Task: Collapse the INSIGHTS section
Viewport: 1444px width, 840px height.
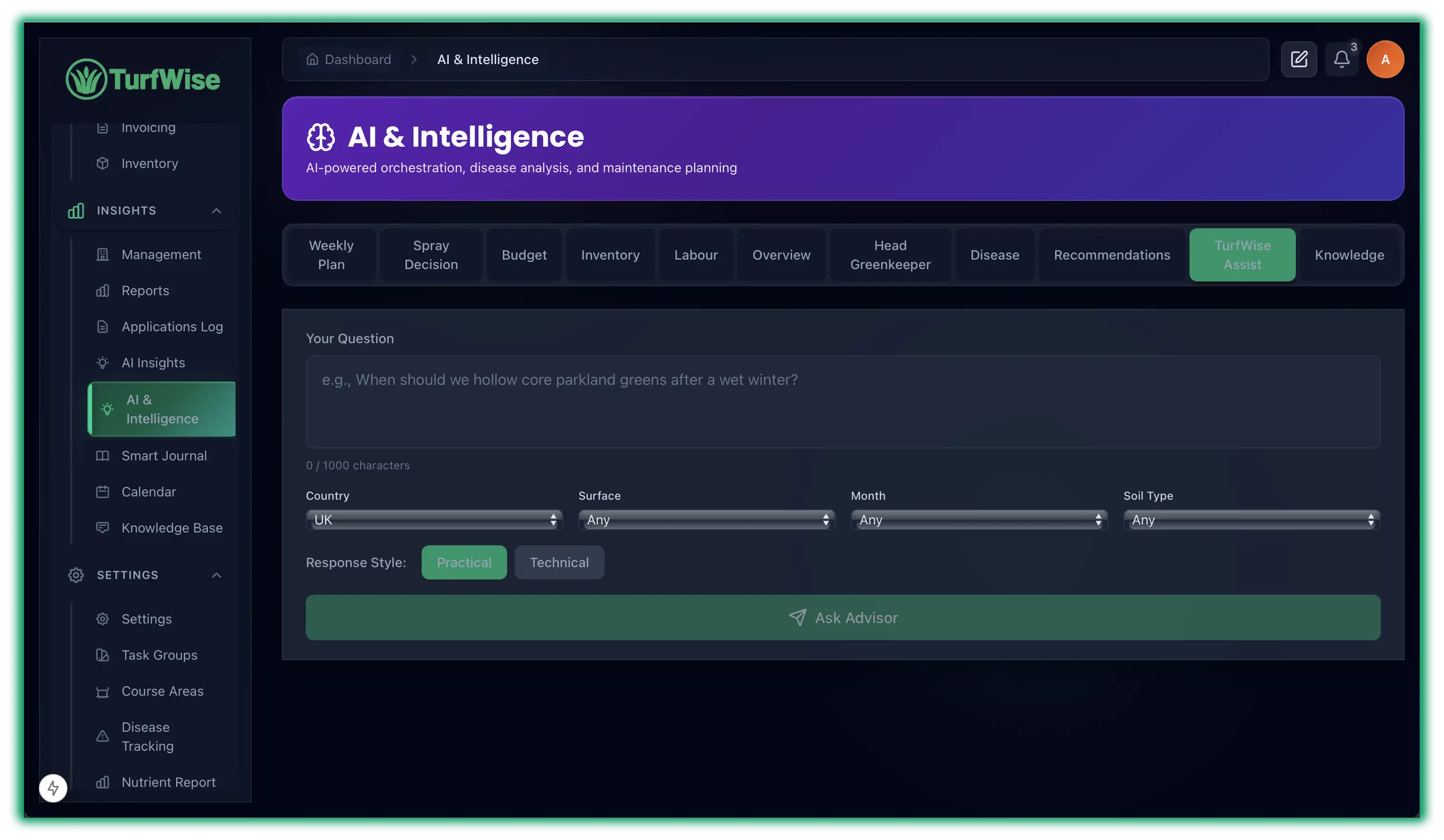Action: 216,211
